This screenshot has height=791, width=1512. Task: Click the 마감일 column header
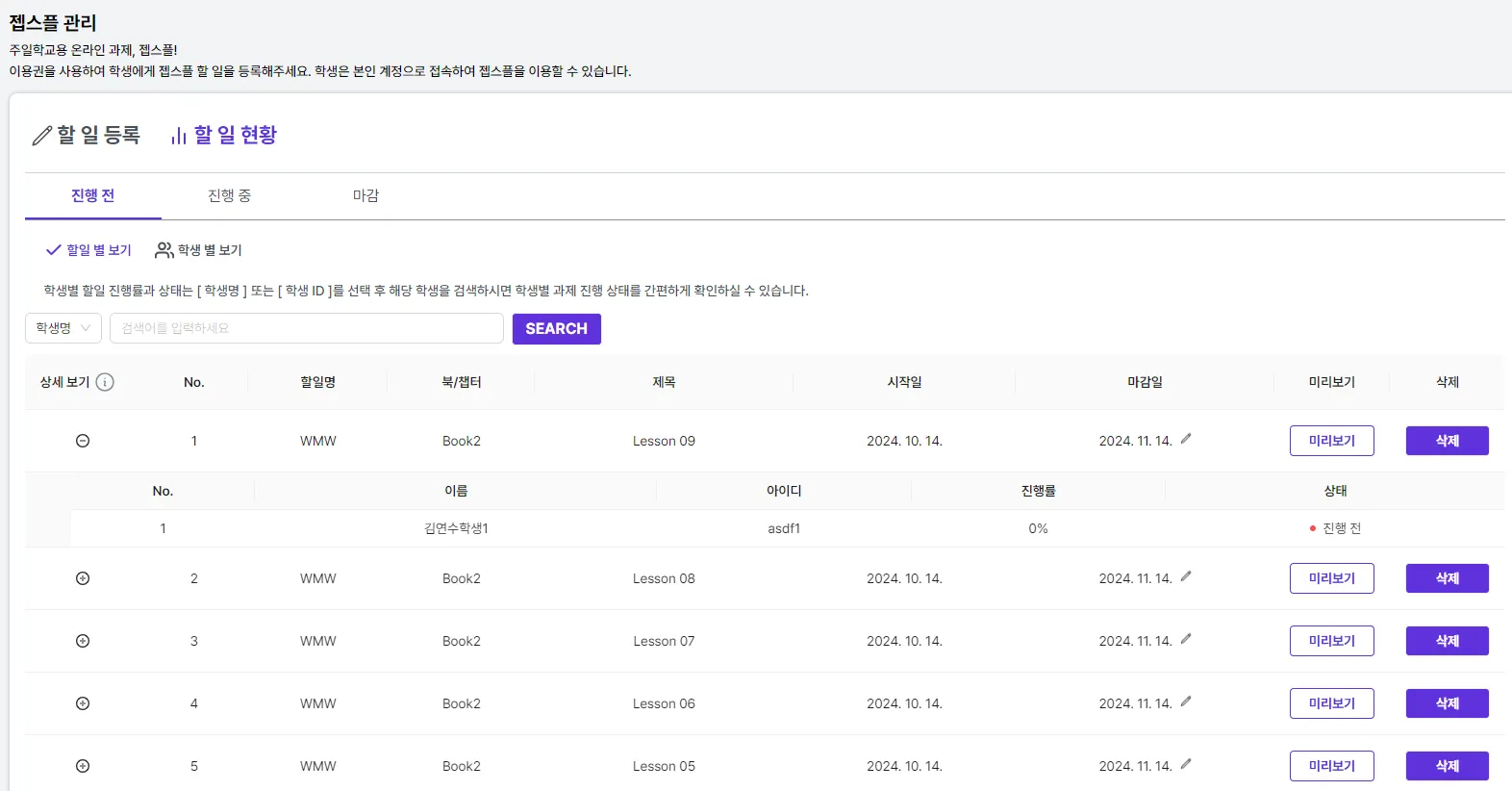point(1145,382)
